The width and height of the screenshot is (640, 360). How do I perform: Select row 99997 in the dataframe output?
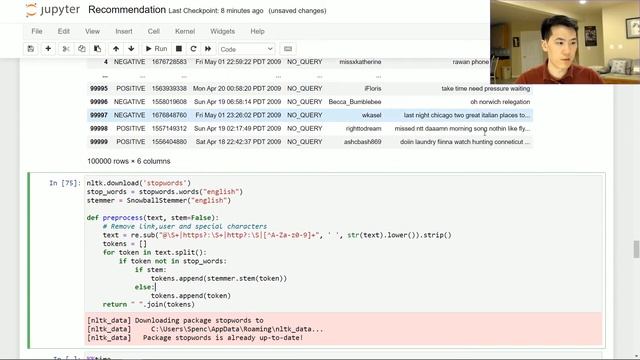click(x=310, y=115)
